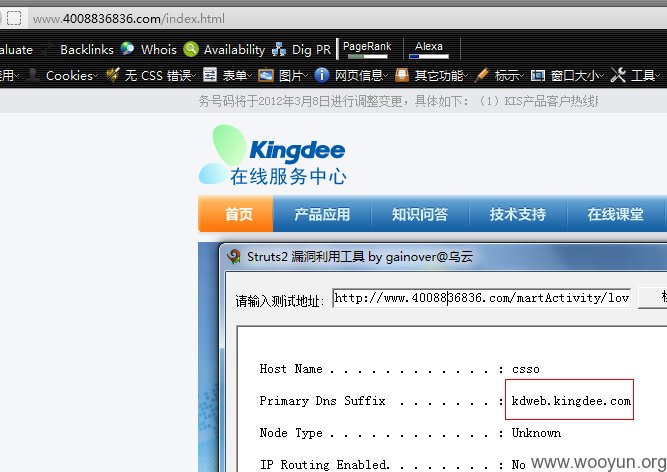This screenshot has width=667, height=472.
Task: Open the 知识问答 tab
Action: click(x=420, y=214)
